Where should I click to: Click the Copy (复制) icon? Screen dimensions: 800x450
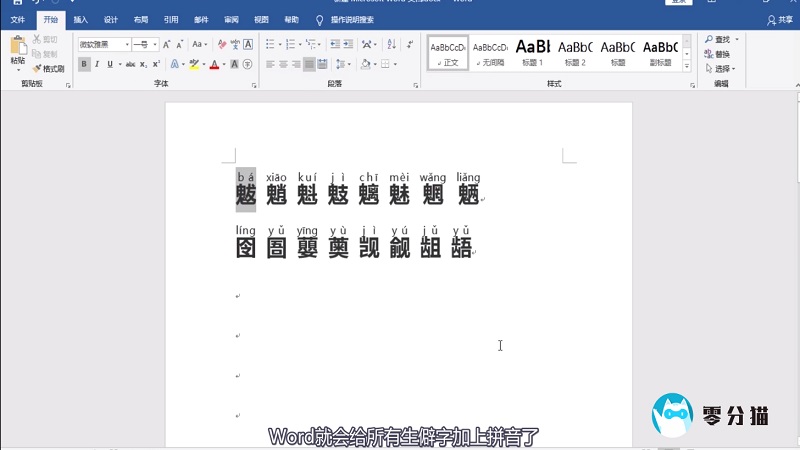coord(37,54)
